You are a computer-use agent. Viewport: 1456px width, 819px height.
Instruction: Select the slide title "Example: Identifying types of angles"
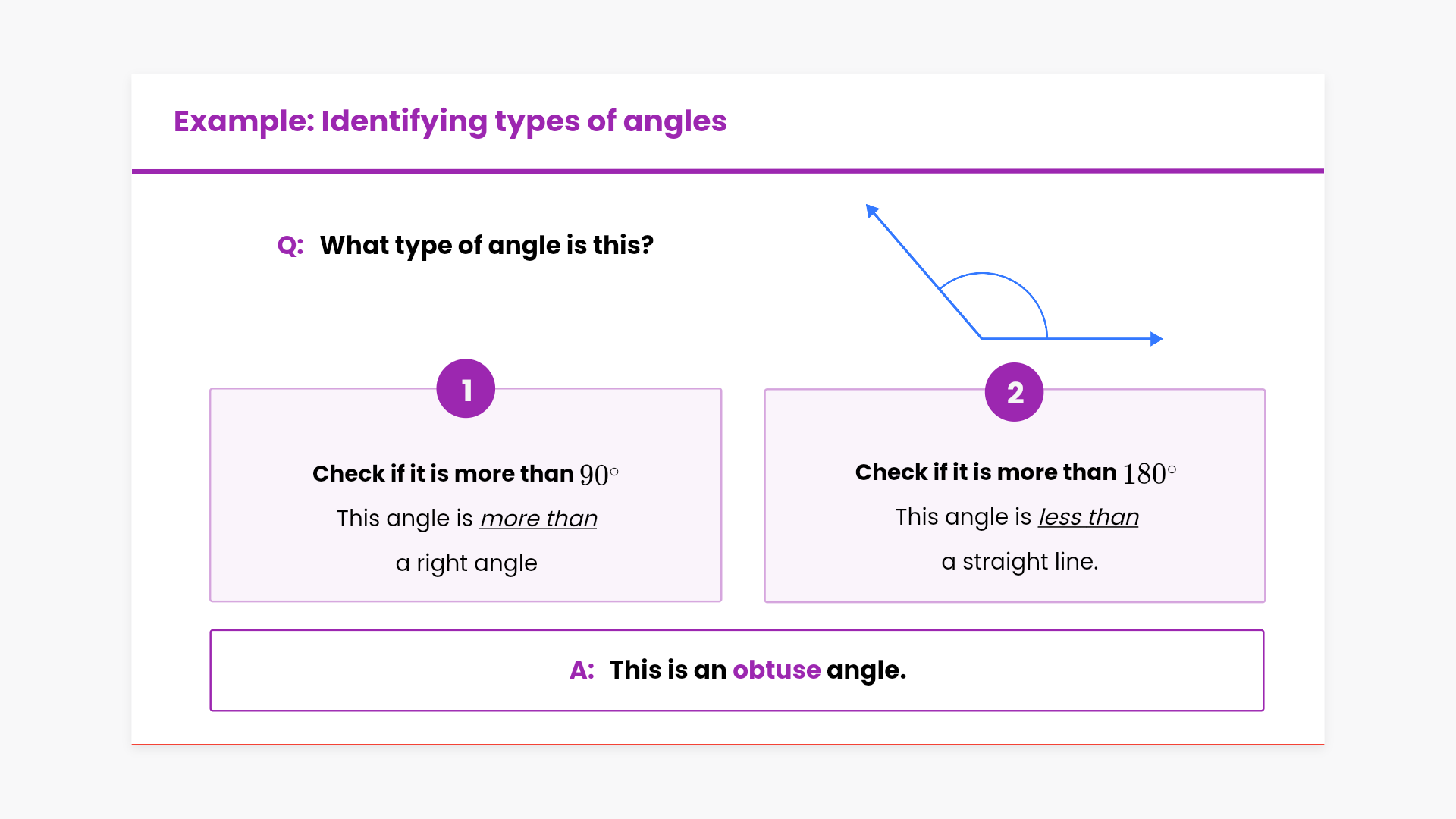tap(450, 121)
